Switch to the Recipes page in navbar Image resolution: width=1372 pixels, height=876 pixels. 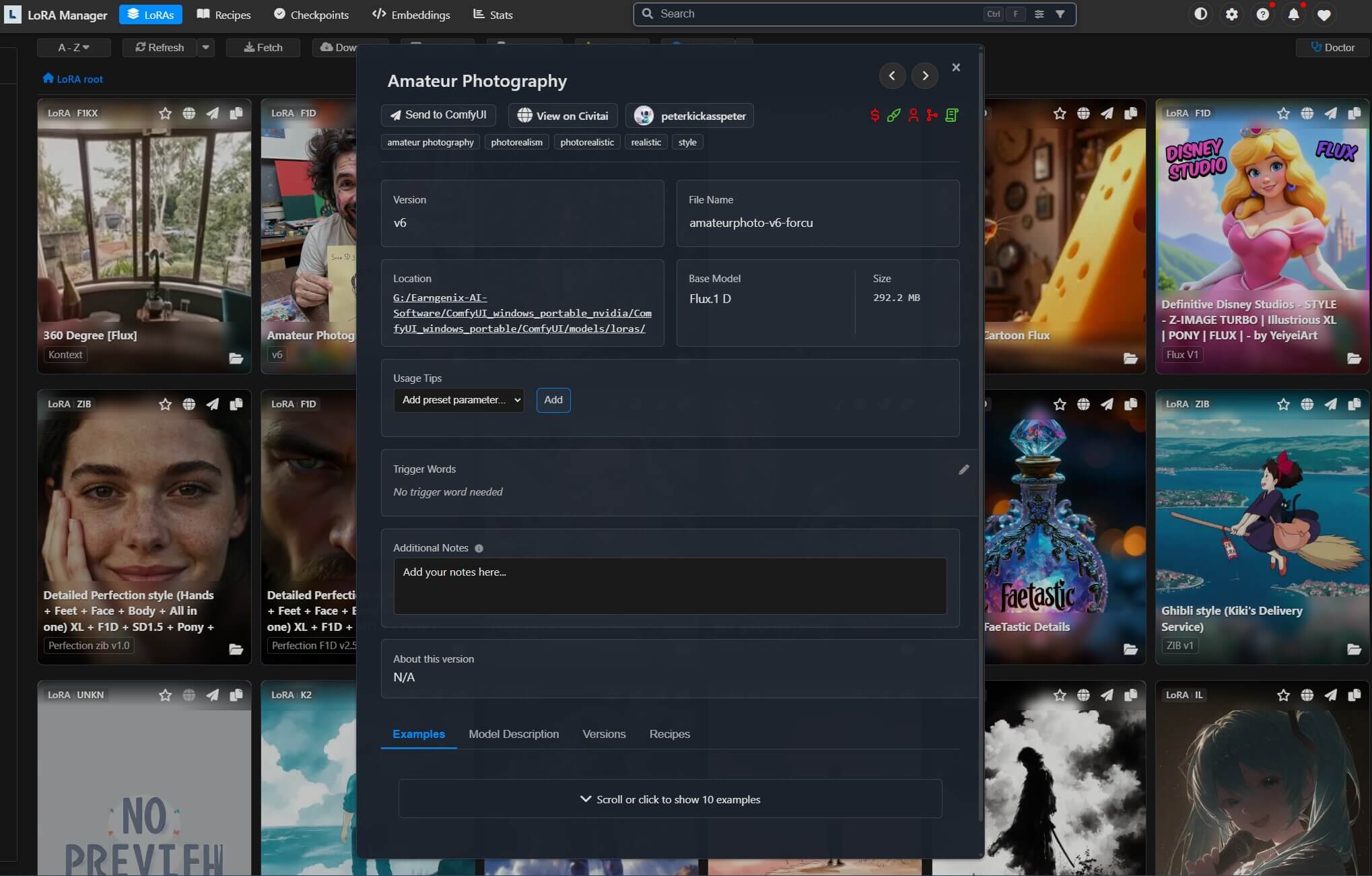tap(224, 14)
